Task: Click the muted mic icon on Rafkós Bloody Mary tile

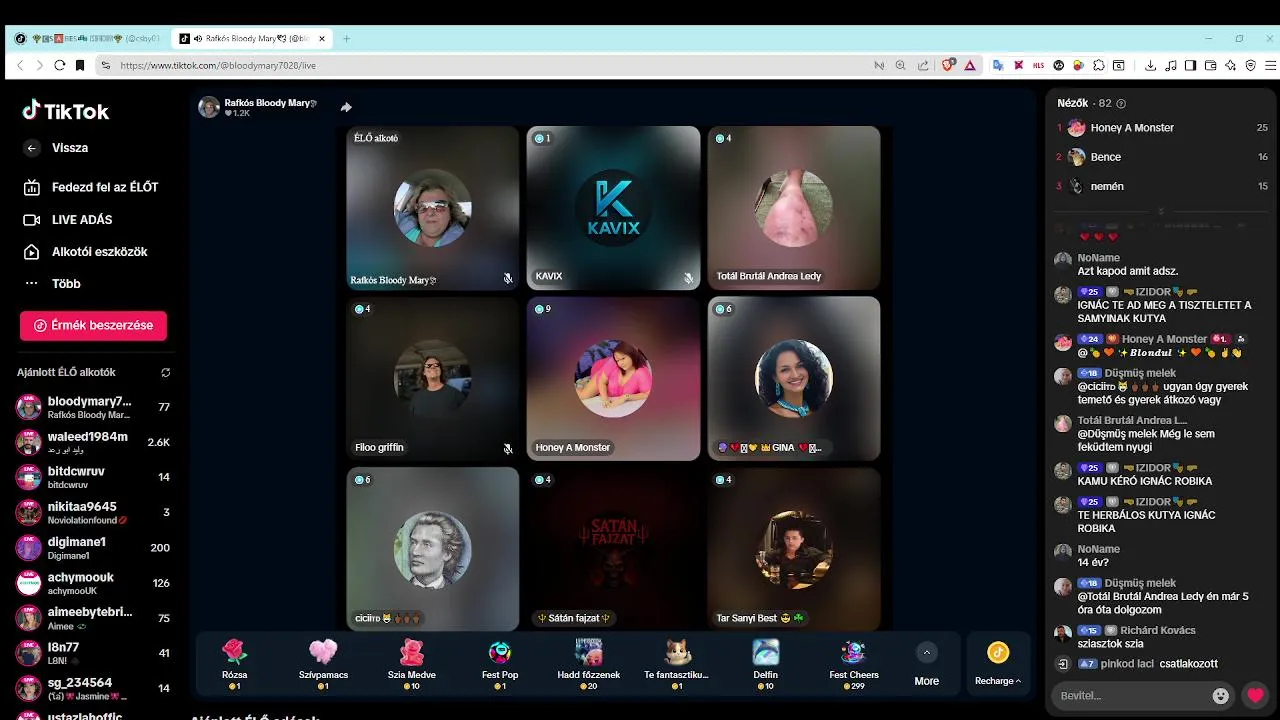Action: click(508, 279)
